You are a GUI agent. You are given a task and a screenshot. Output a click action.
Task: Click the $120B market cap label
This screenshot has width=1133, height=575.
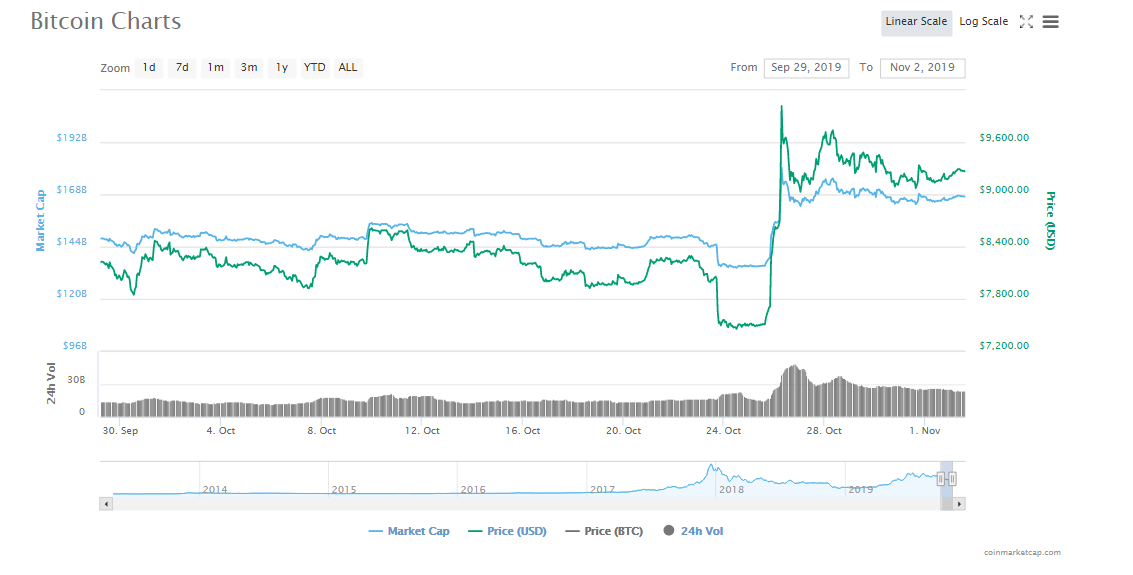72,294
